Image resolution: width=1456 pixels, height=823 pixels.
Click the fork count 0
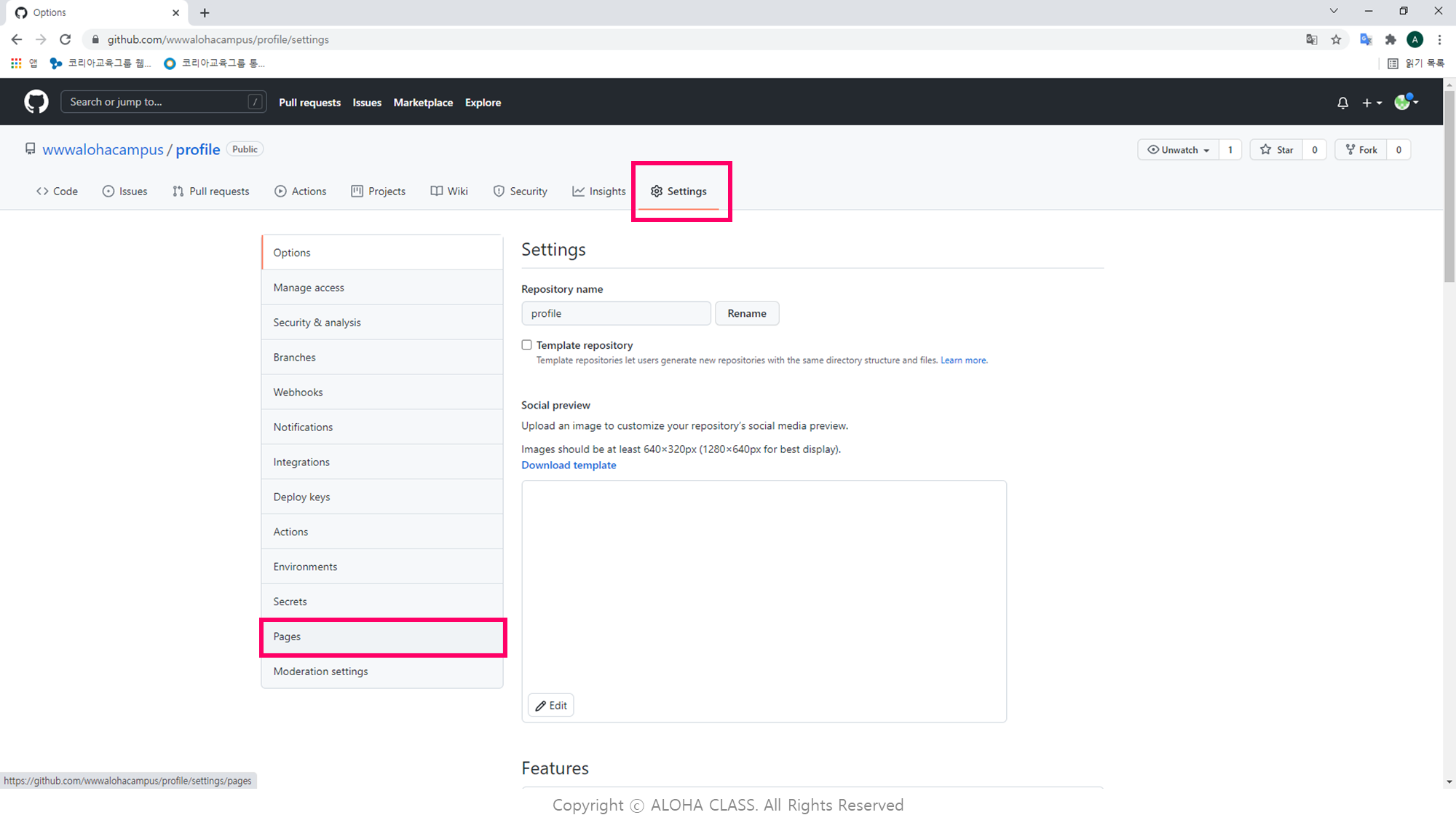tap(1398, 149)
